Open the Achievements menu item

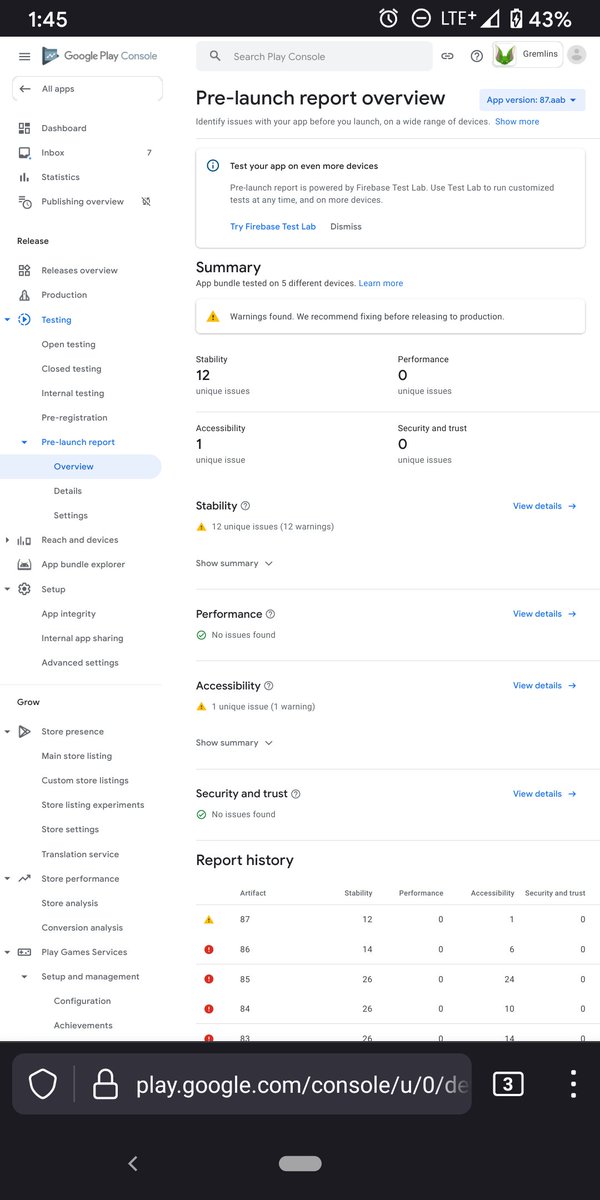(x=81, y=1026)
